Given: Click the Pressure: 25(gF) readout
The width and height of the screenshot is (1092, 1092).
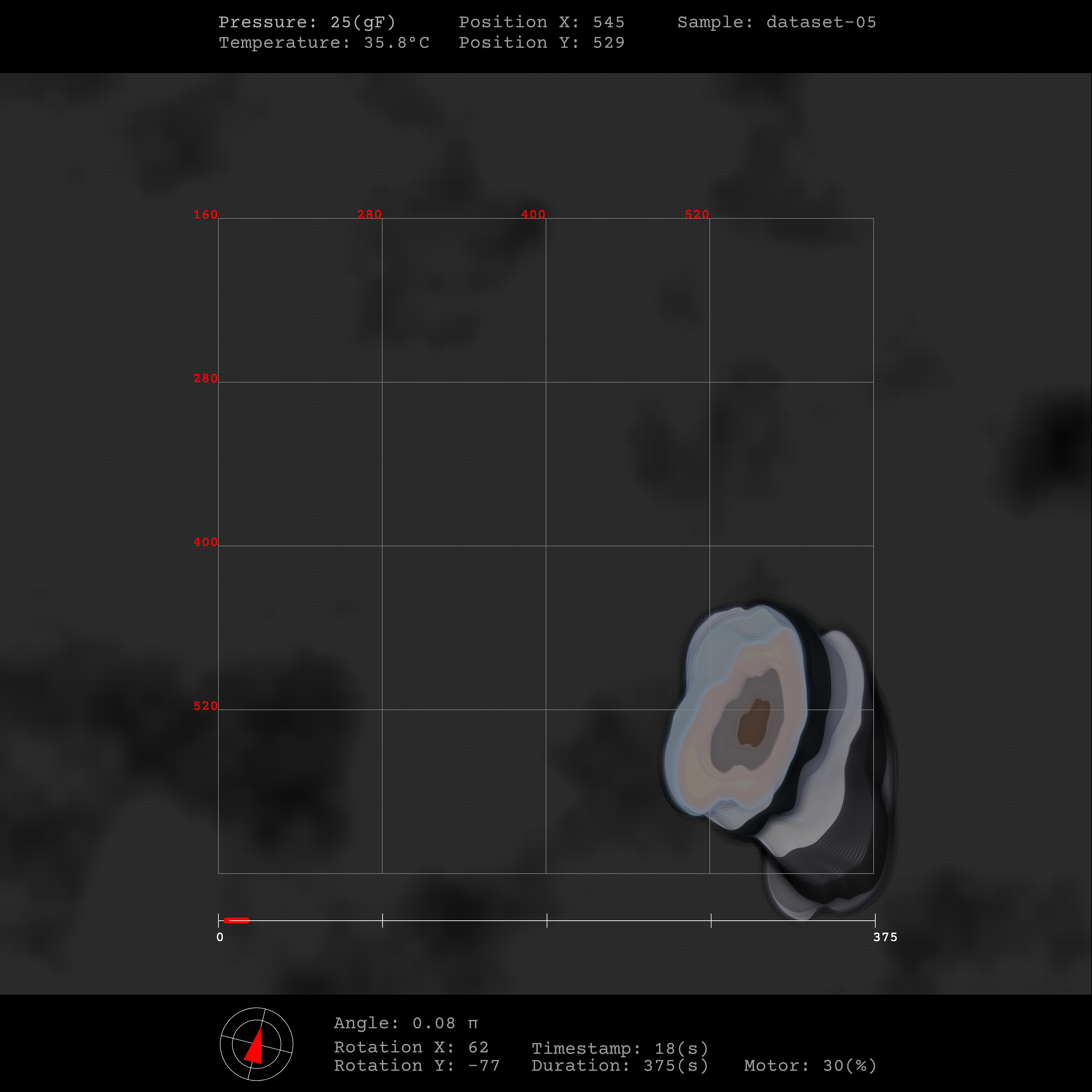Looking at the screenshot, I should coord(307,22).
